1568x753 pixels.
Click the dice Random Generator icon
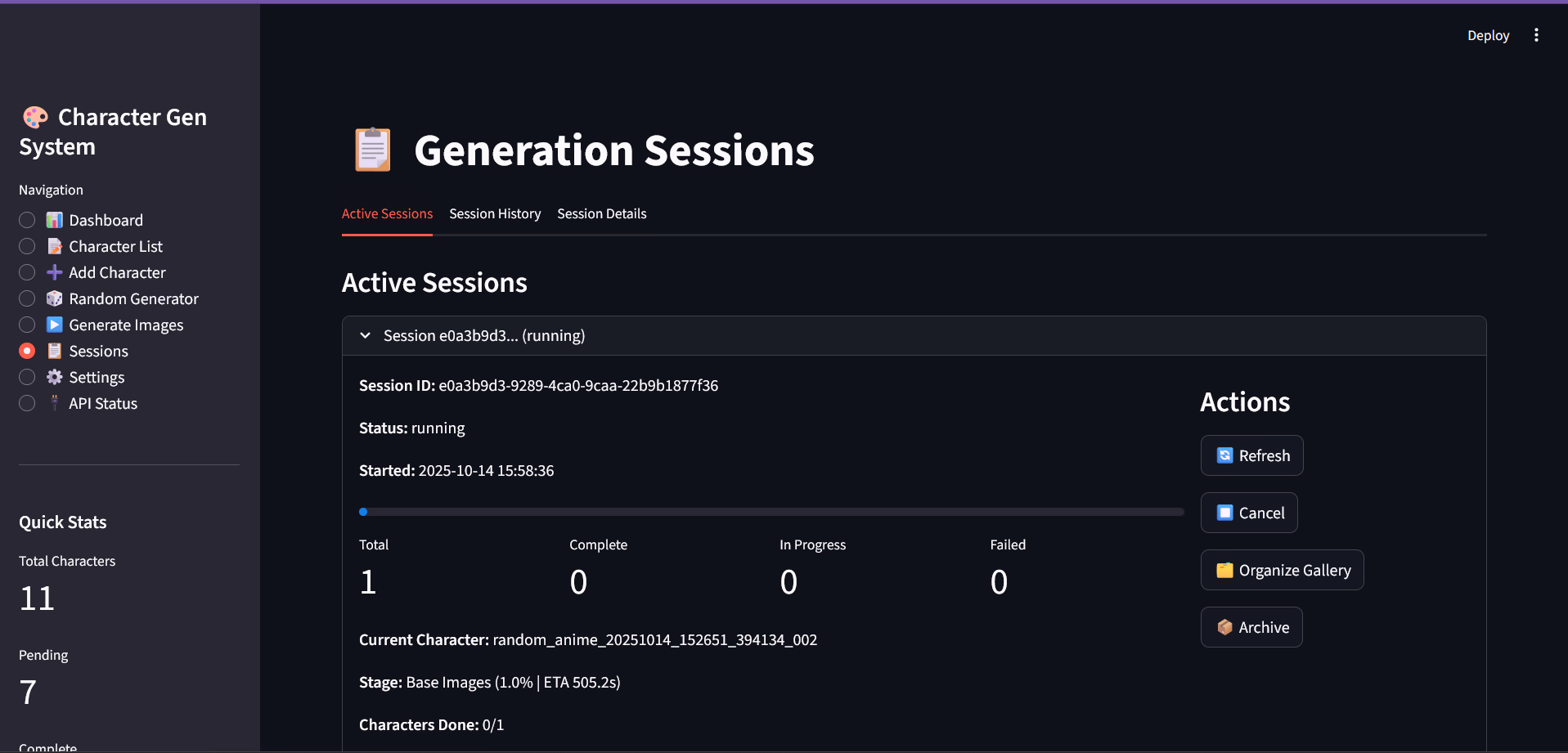[x=55, y=298]
